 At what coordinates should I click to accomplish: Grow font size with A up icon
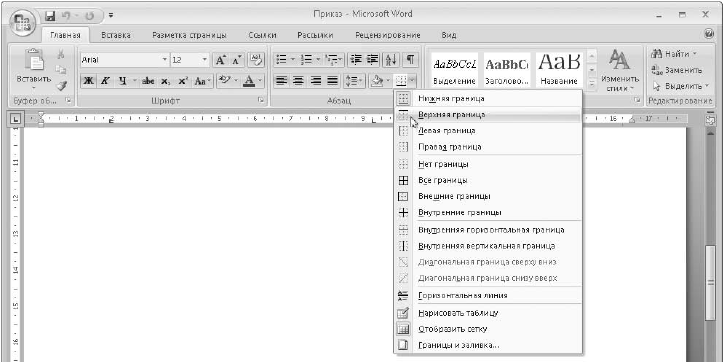(221, 60)
